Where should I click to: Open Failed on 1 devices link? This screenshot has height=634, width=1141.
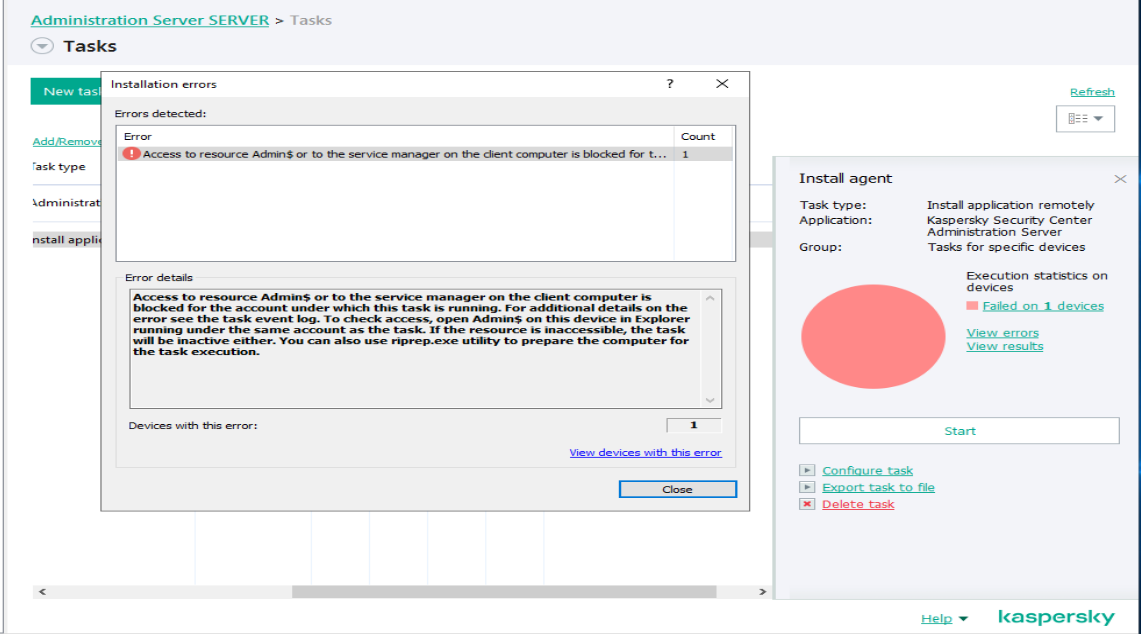1043,306
